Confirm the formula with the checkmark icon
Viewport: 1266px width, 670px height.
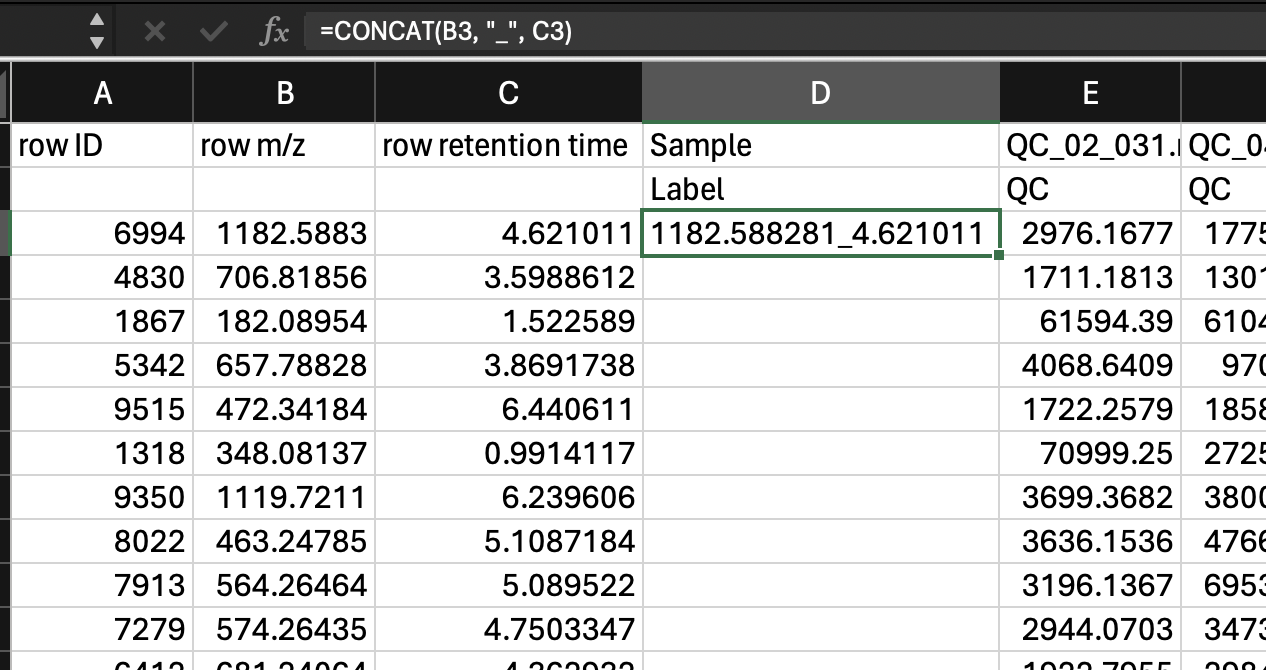(212, 31)
